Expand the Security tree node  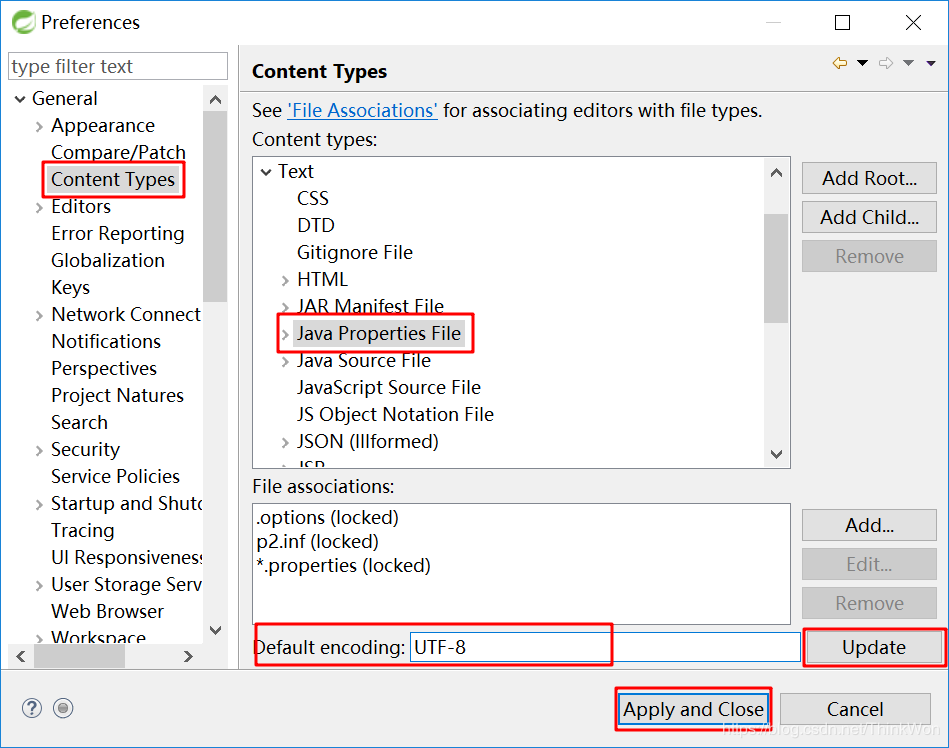click(x=39, y=450)
